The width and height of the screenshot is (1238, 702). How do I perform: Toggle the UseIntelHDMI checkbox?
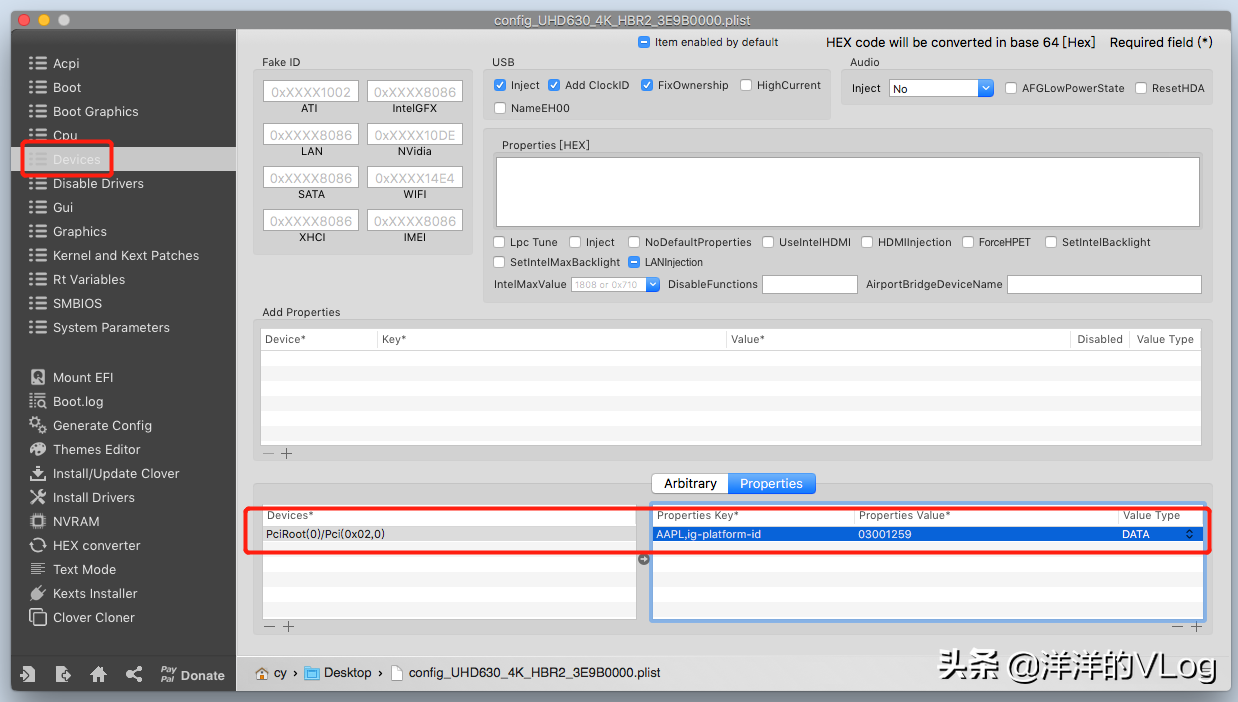(x=768, y=242)
